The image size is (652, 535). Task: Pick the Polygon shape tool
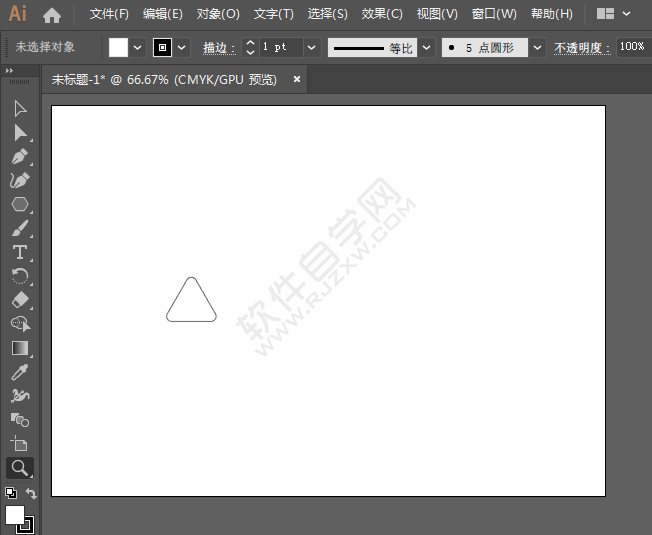tap(20, 204)
